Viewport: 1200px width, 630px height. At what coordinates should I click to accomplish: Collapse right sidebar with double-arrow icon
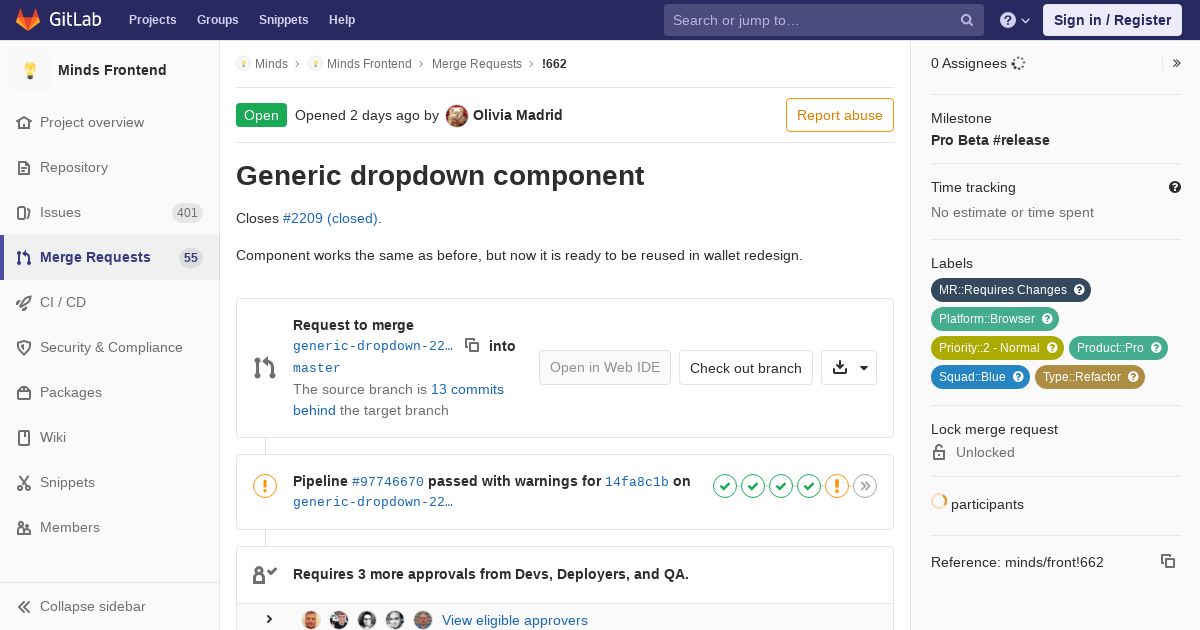coord(1177,63)
